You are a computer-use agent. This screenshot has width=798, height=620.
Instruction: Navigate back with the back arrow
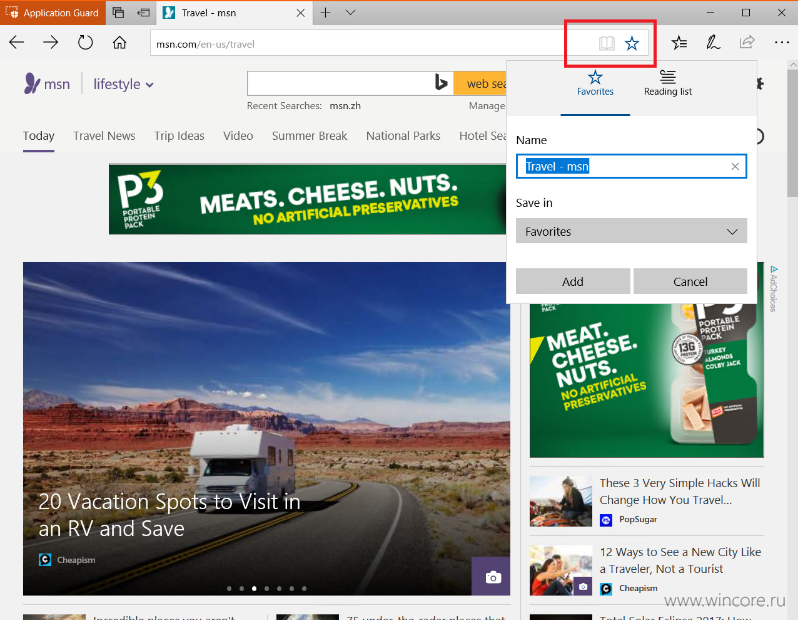point(17,42)
